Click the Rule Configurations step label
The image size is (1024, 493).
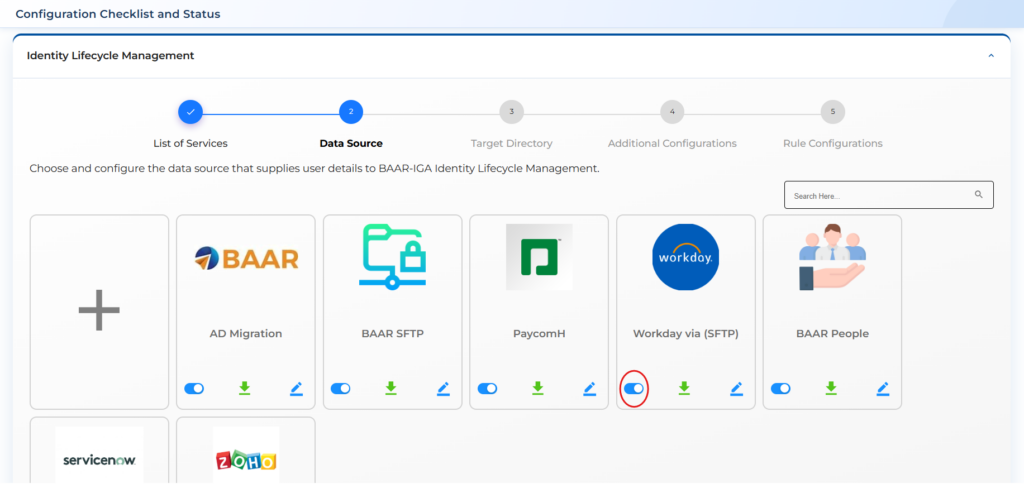(x=833, y=144)
